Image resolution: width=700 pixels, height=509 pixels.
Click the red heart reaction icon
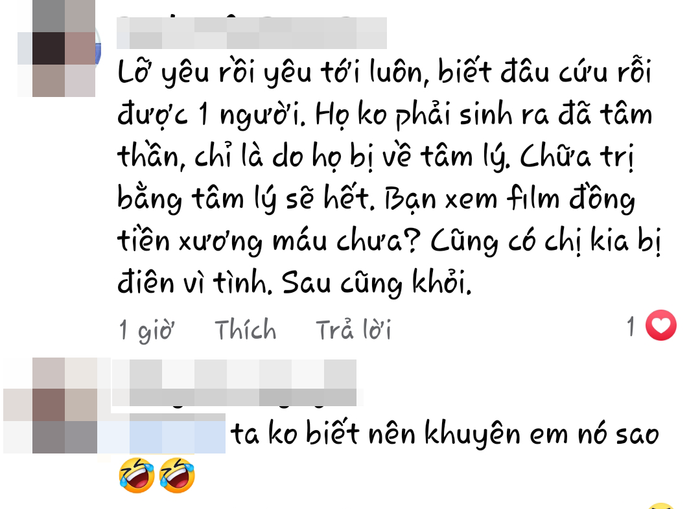(x=661, y=325)
